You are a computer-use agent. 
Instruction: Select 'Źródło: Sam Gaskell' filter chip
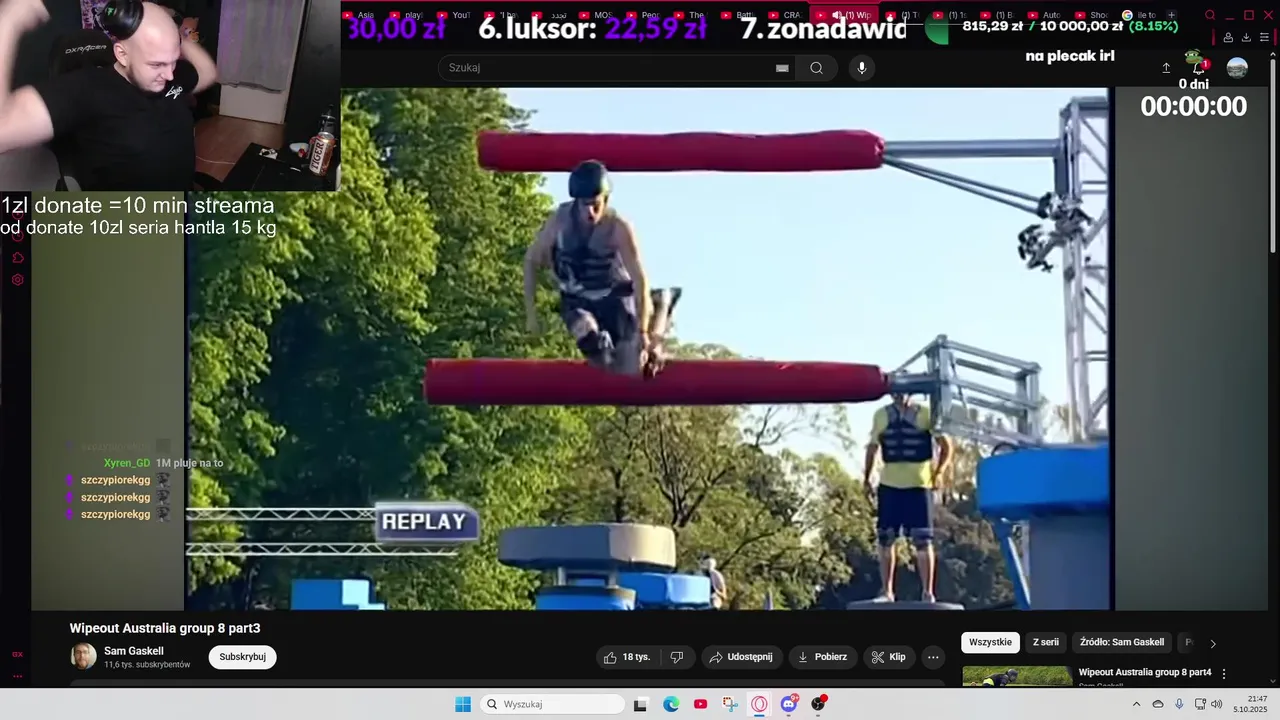click(1122, 642)
